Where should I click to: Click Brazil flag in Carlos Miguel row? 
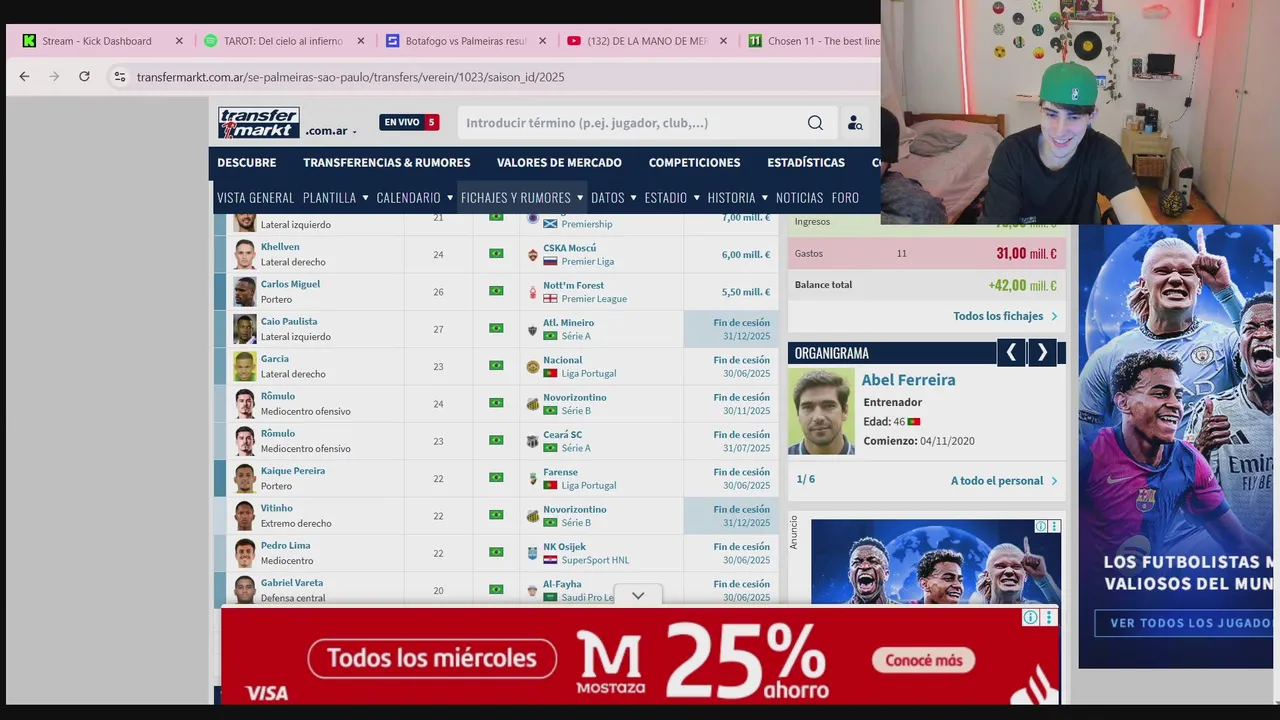[x=496, y=291]
